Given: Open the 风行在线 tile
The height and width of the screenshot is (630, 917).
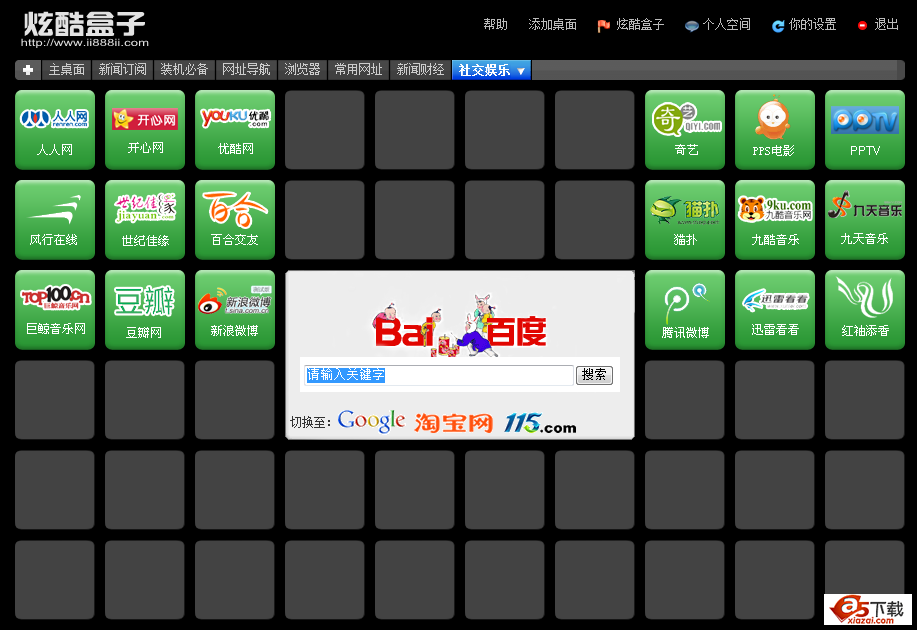Looking at the screenshot, I should tap(54, 219).
